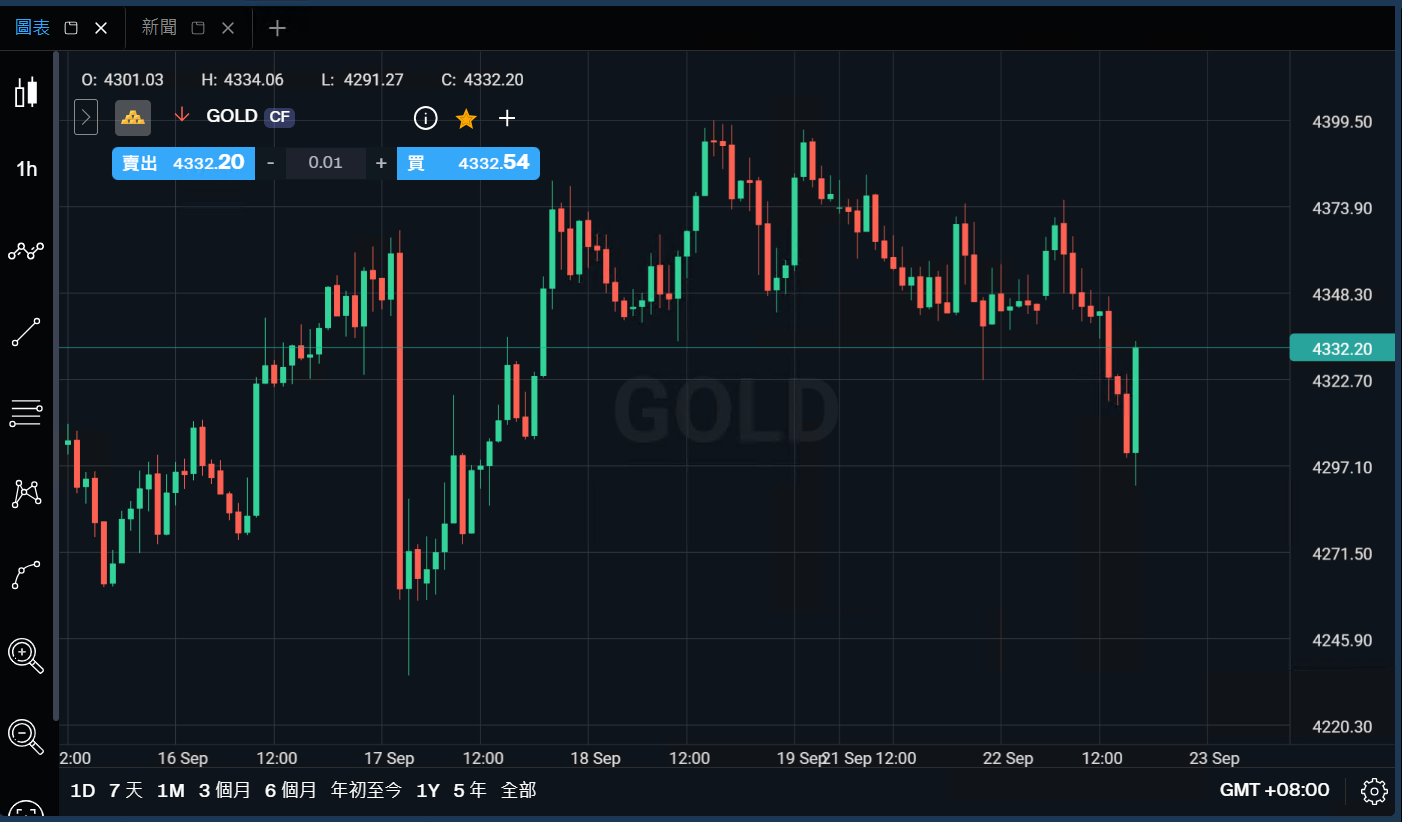Select the pattern drawing tool
1402x822 pixels.
click(26, 494)
